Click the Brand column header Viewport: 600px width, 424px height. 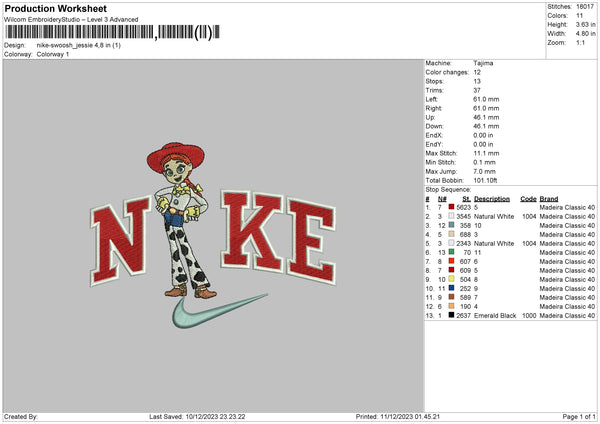[549, 199]
